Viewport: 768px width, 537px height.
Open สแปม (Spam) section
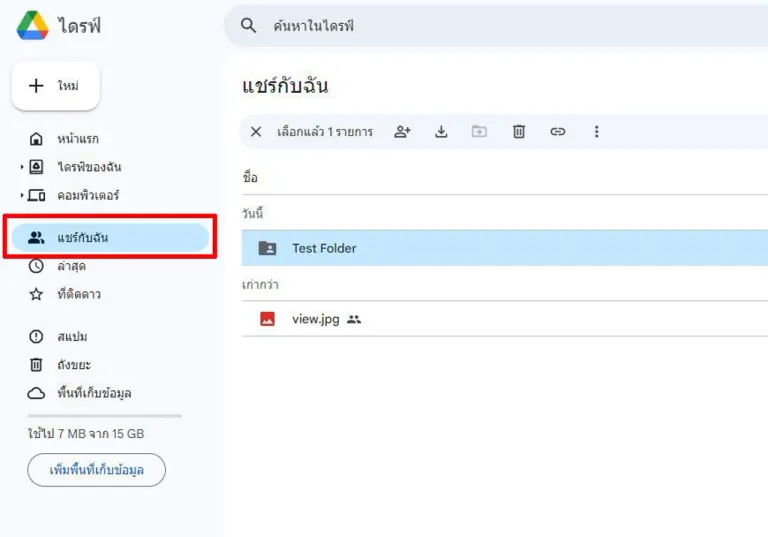pos(58,337)
